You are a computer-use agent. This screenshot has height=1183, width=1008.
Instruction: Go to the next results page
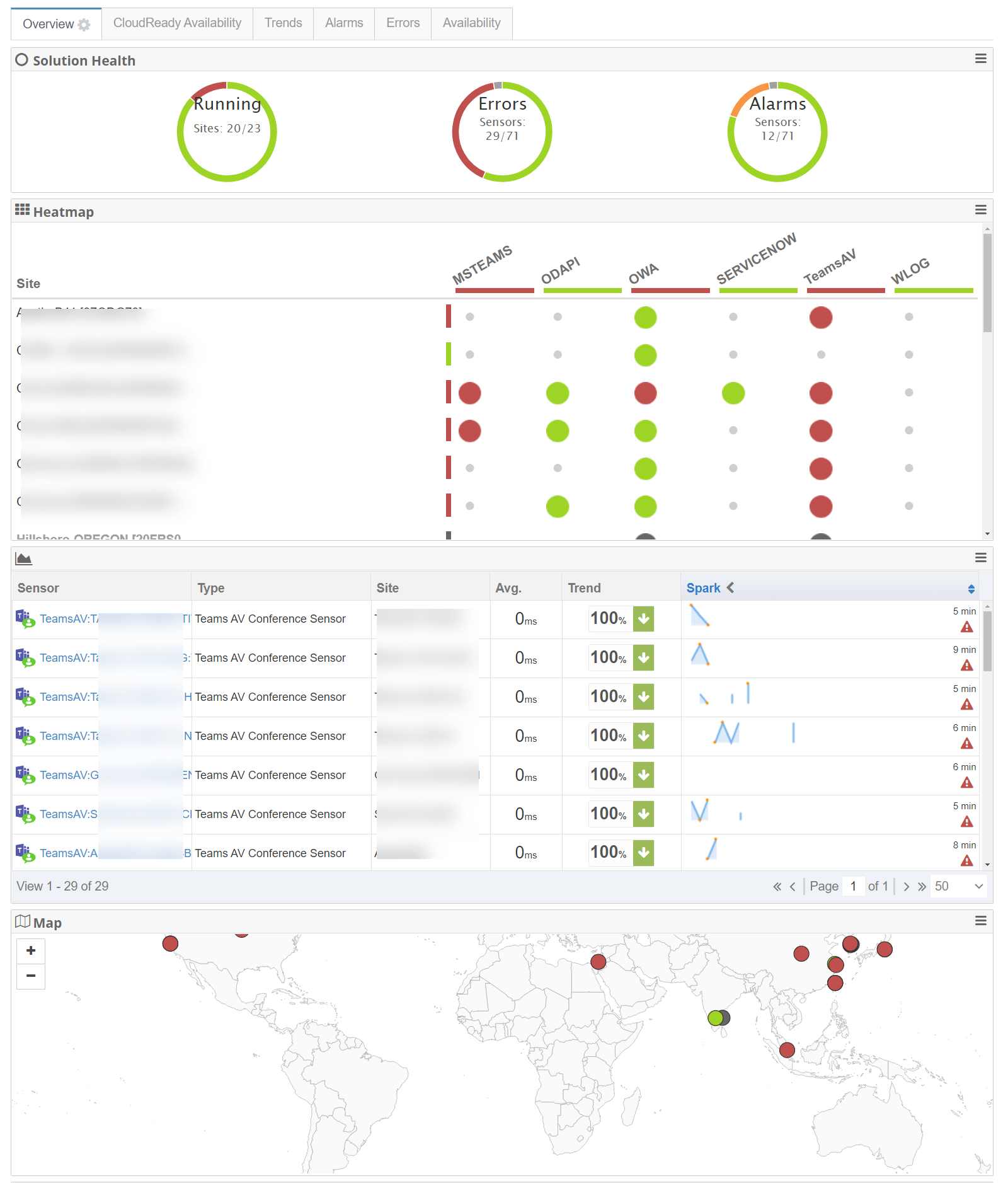907,887
